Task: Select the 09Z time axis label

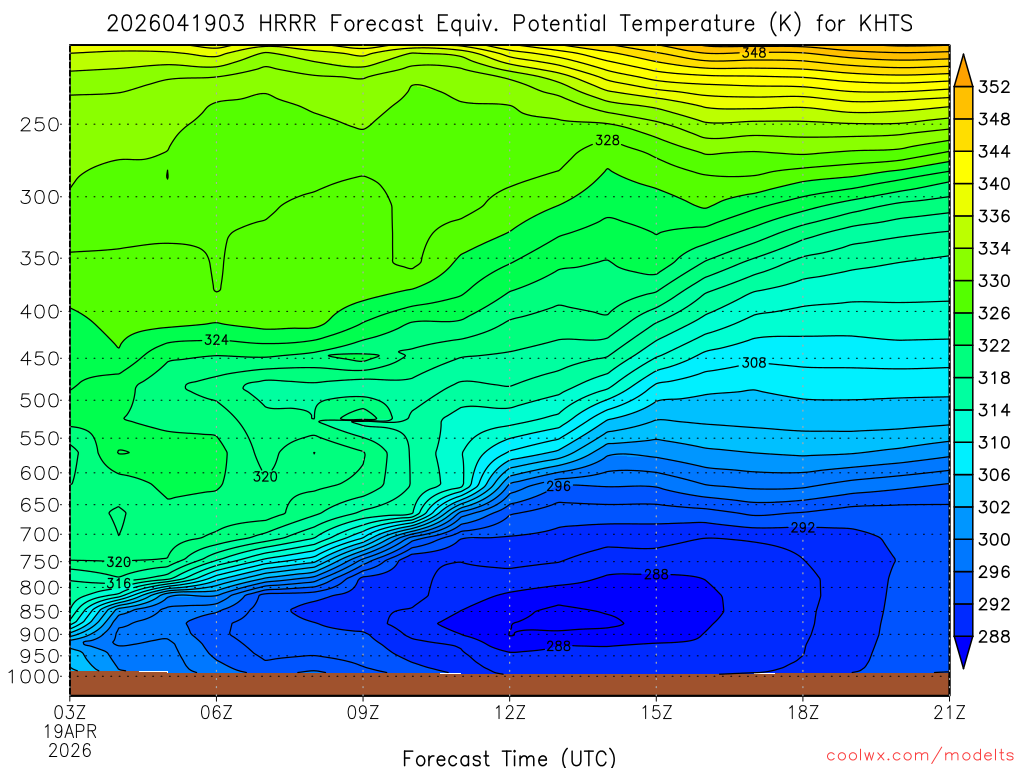Action: click(363, 712)
